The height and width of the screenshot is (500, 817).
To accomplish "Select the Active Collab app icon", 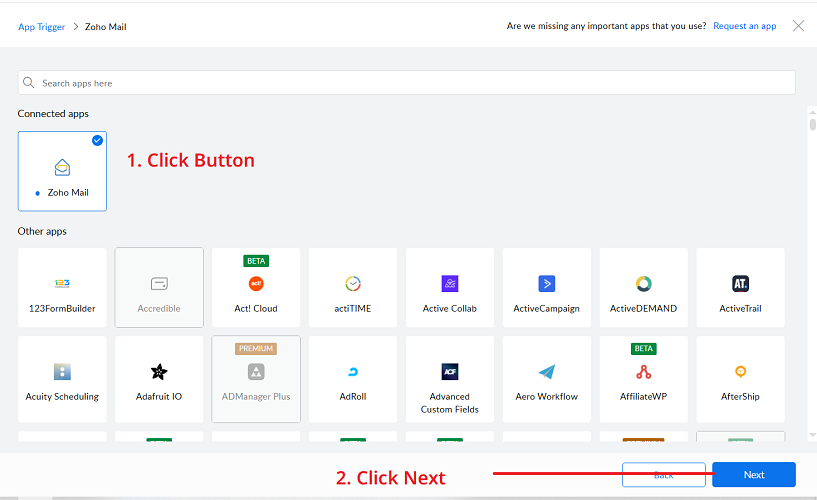I will [x=449, y=284].
